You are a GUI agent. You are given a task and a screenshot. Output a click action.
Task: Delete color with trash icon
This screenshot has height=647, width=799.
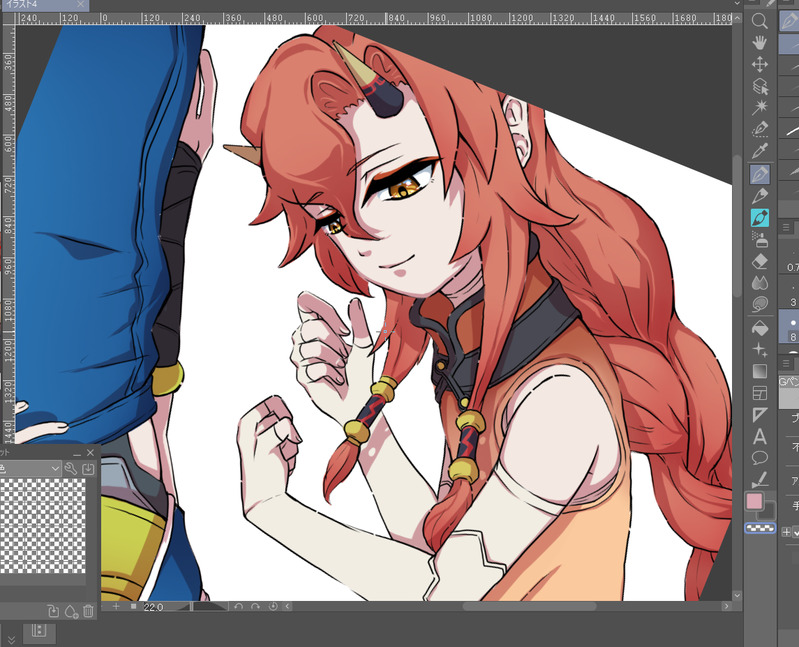pyautogui.click(x=88, y=611)
